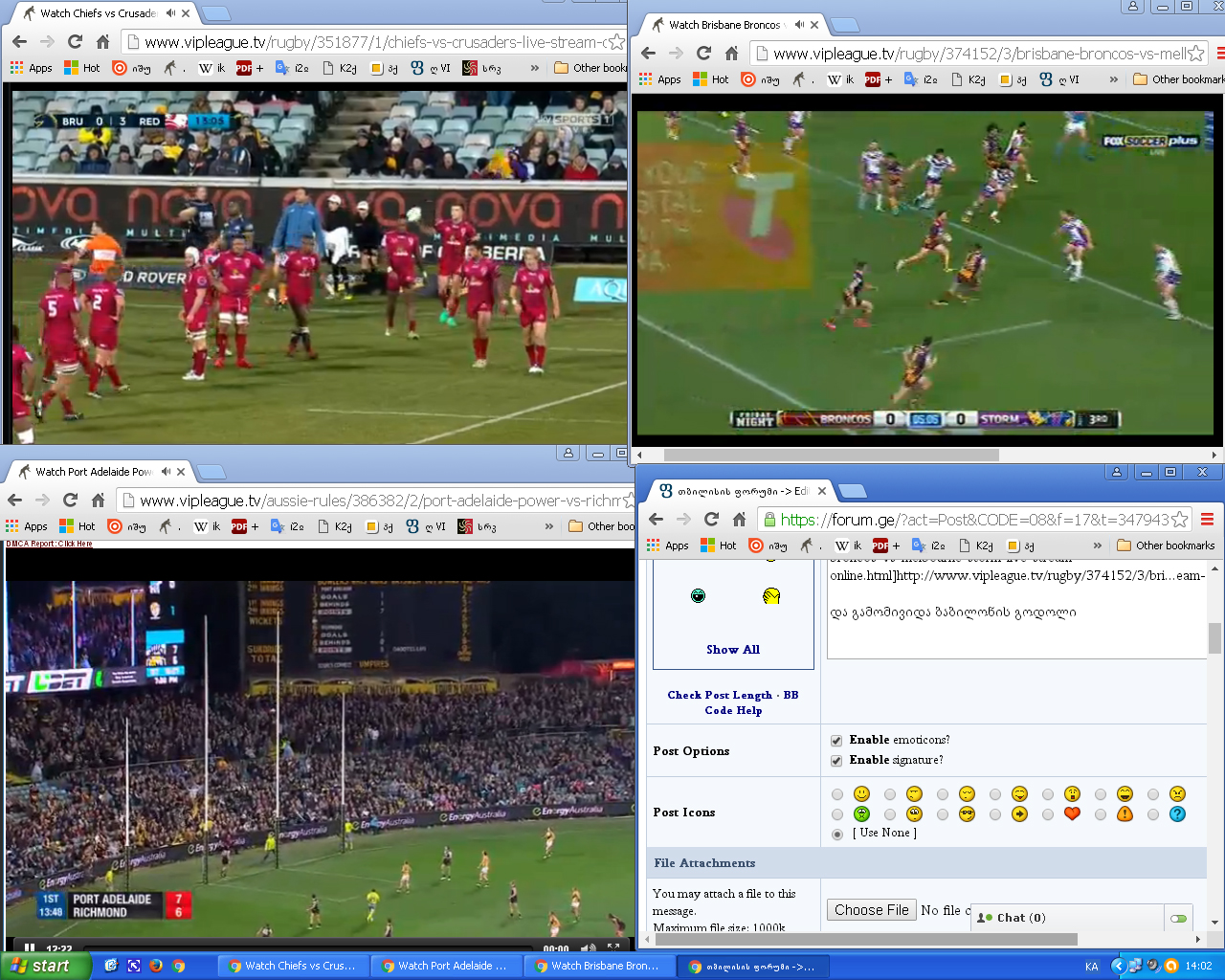
Task: Open Other bookmarks folder in the Brisbane Broncos window
Action: [x=1178, y=79]
